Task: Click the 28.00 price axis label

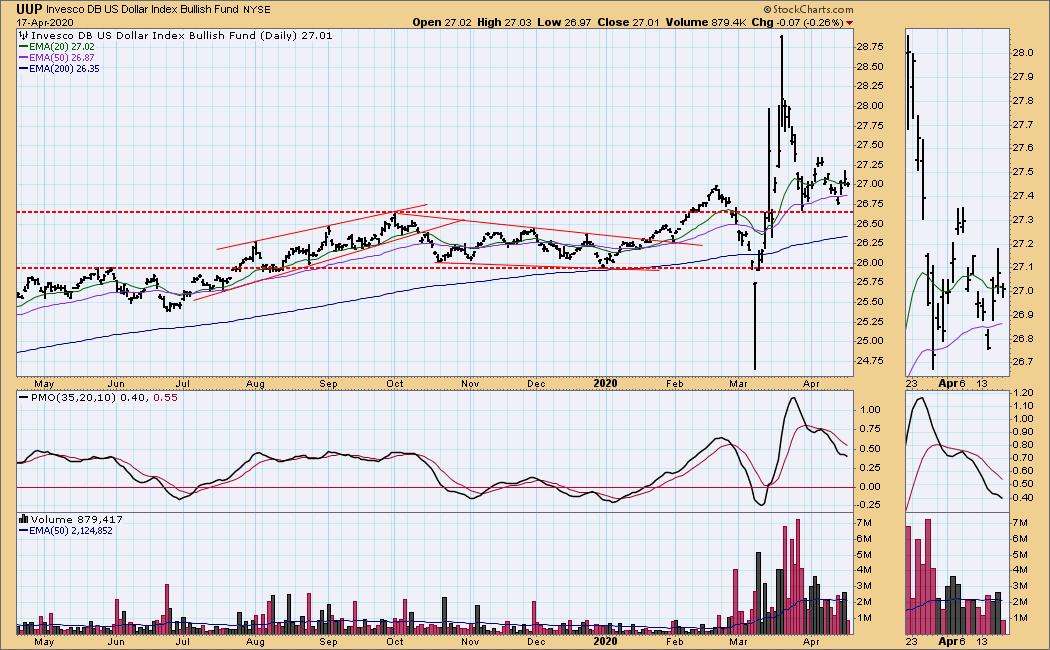Action: coord(869,106)
